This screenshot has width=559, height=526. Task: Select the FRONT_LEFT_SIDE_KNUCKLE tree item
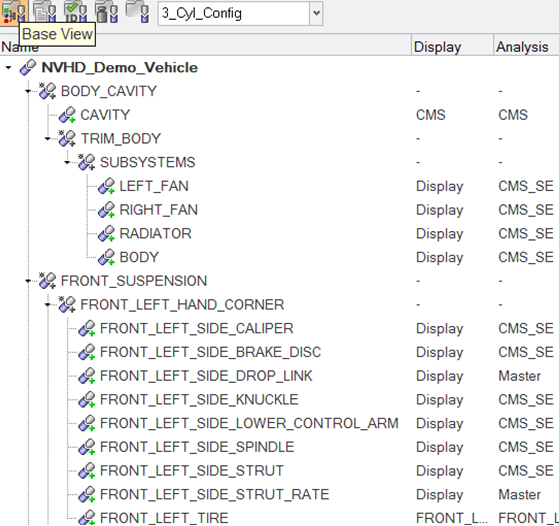click(x=199, y=400)
